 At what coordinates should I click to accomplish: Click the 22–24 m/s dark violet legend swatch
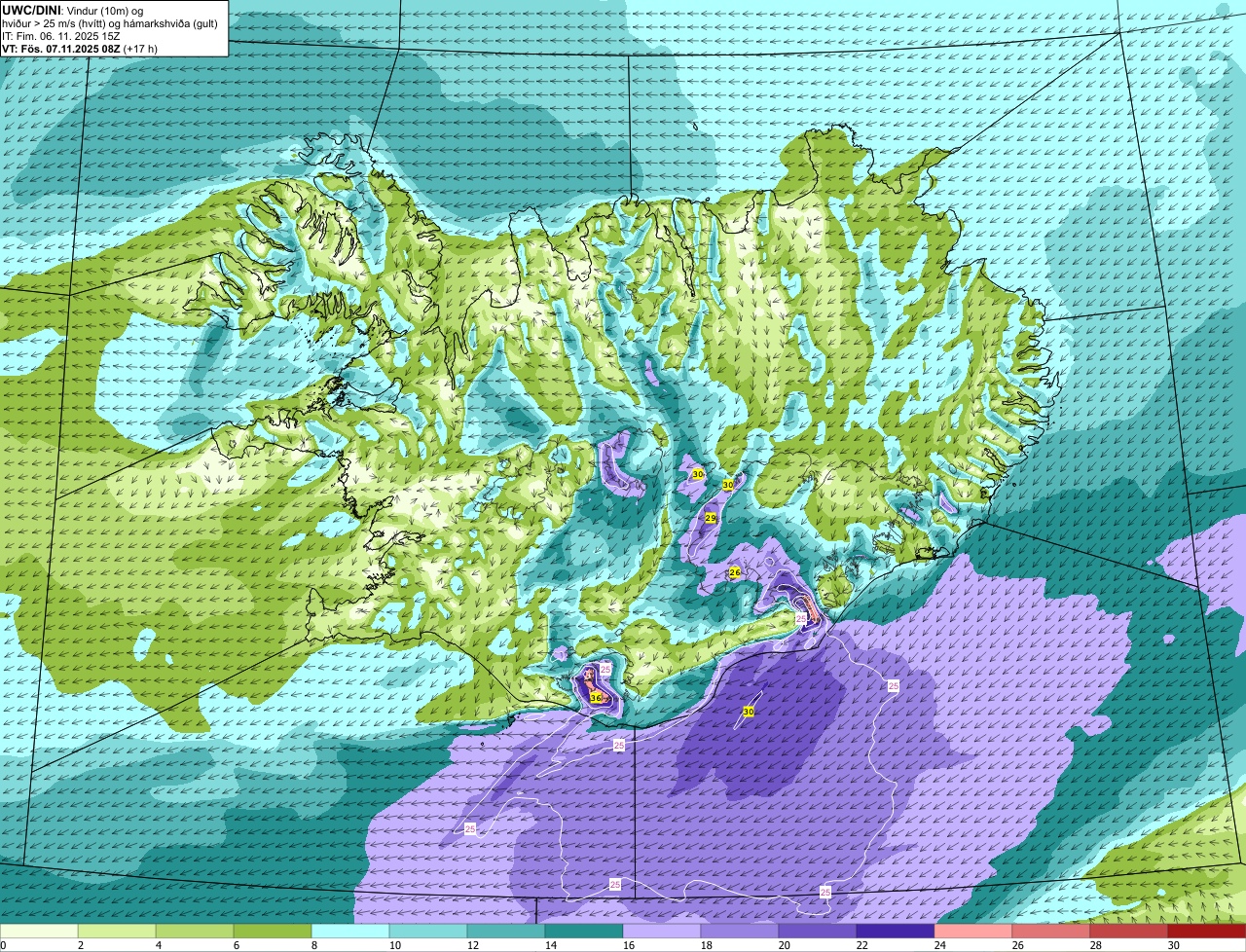point(896,932)
